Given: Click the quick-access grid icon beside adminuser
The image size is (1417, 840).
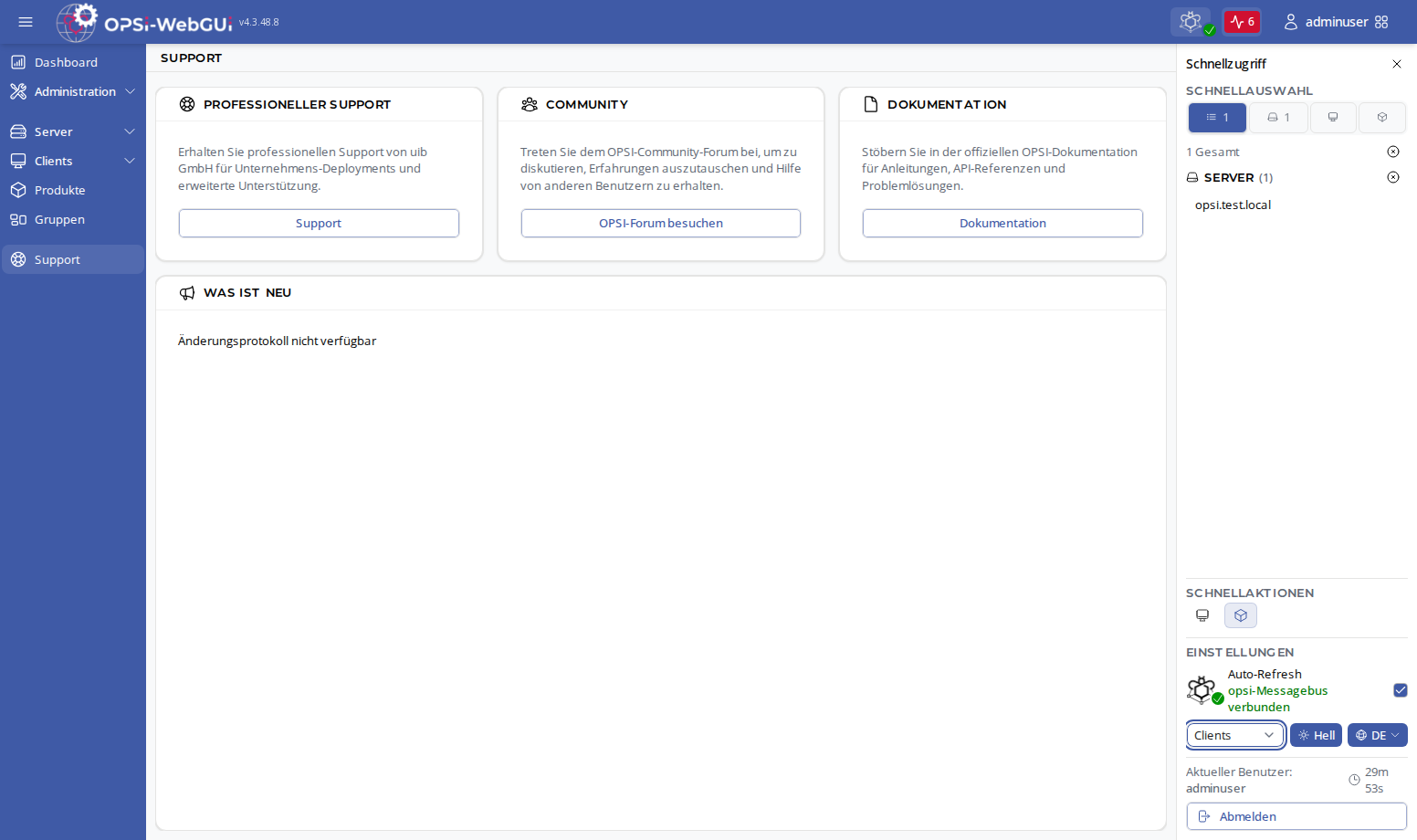Looking at the screenshot, I should 1381,22.
